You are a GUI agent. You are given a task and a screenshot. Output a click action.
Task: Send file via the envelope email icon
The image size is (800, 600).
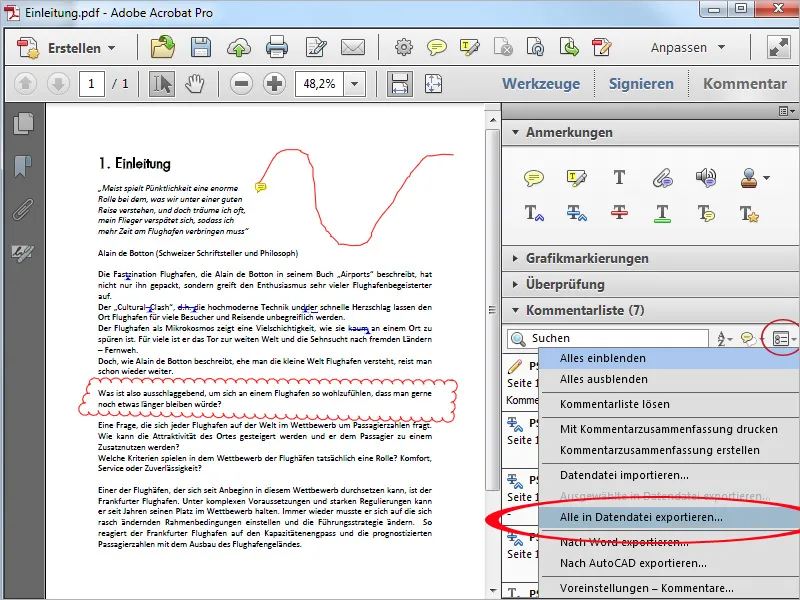point(353,47)
